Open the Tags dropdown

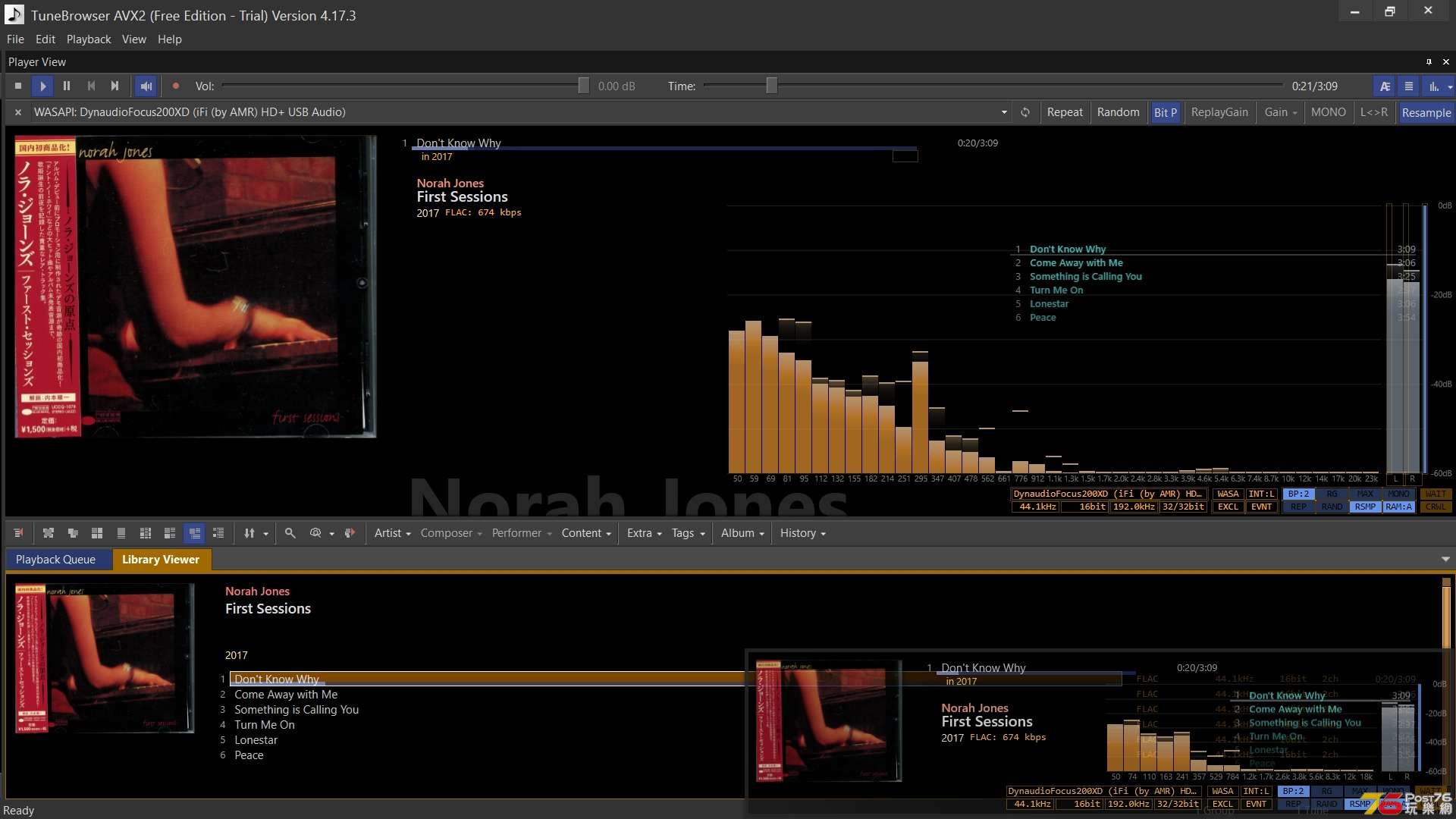(x=688, y=533)
